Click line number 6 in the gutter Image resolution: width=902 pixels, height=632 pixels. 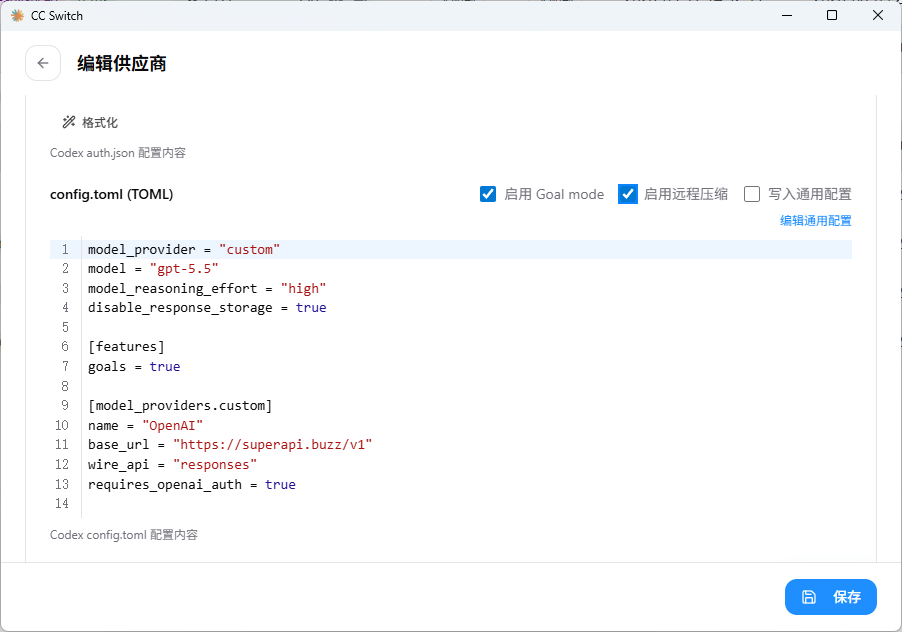(x=65, y=347)
